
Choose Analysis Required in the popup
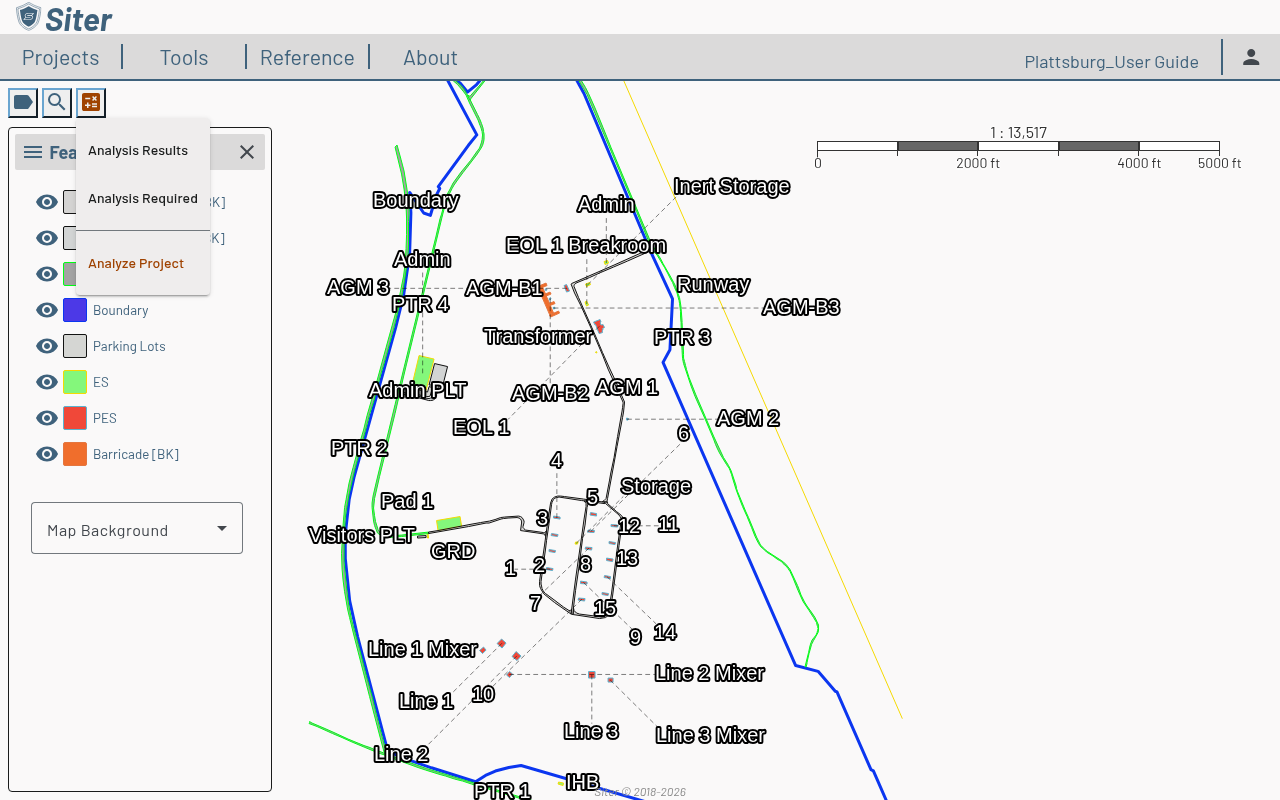[143, 199]
